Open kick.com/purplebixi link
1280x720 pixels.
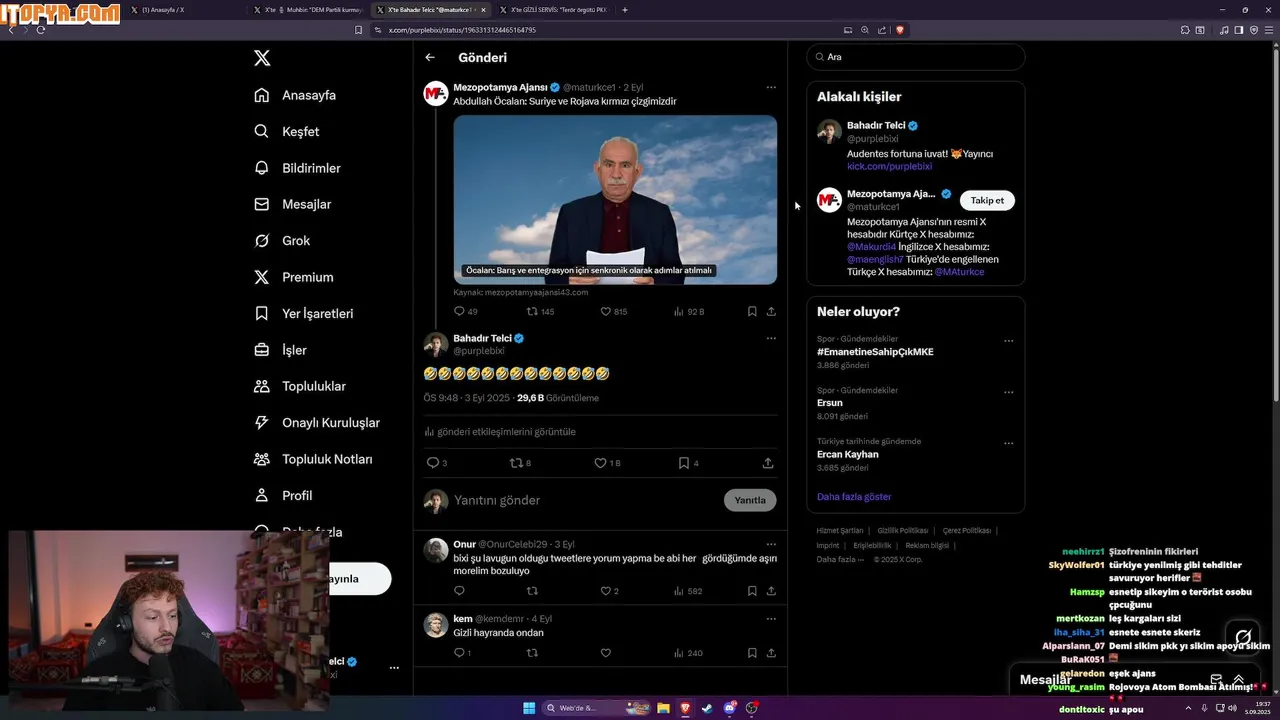click(890, 166)
